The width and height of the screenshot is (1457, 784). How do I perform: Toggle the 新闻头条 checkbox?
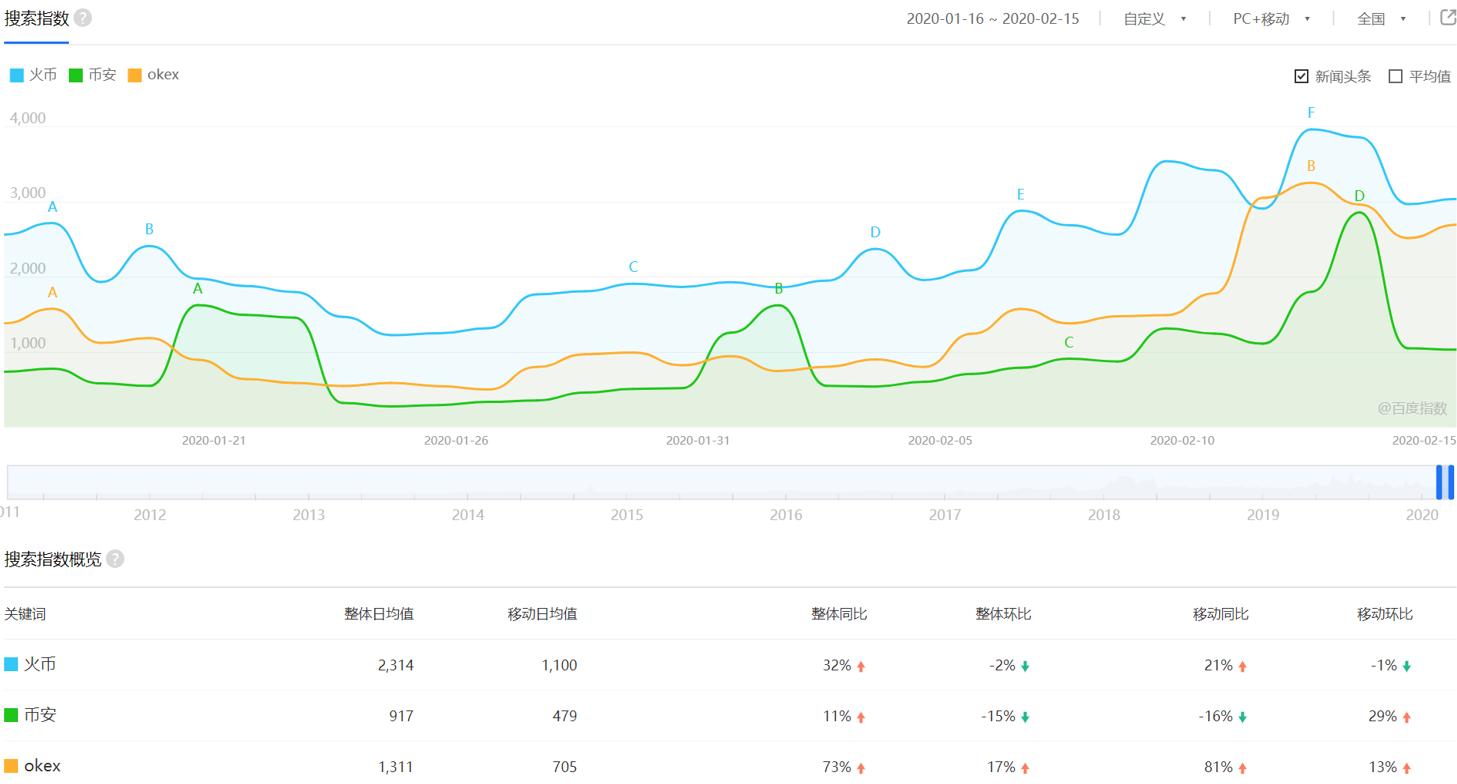1301,76
